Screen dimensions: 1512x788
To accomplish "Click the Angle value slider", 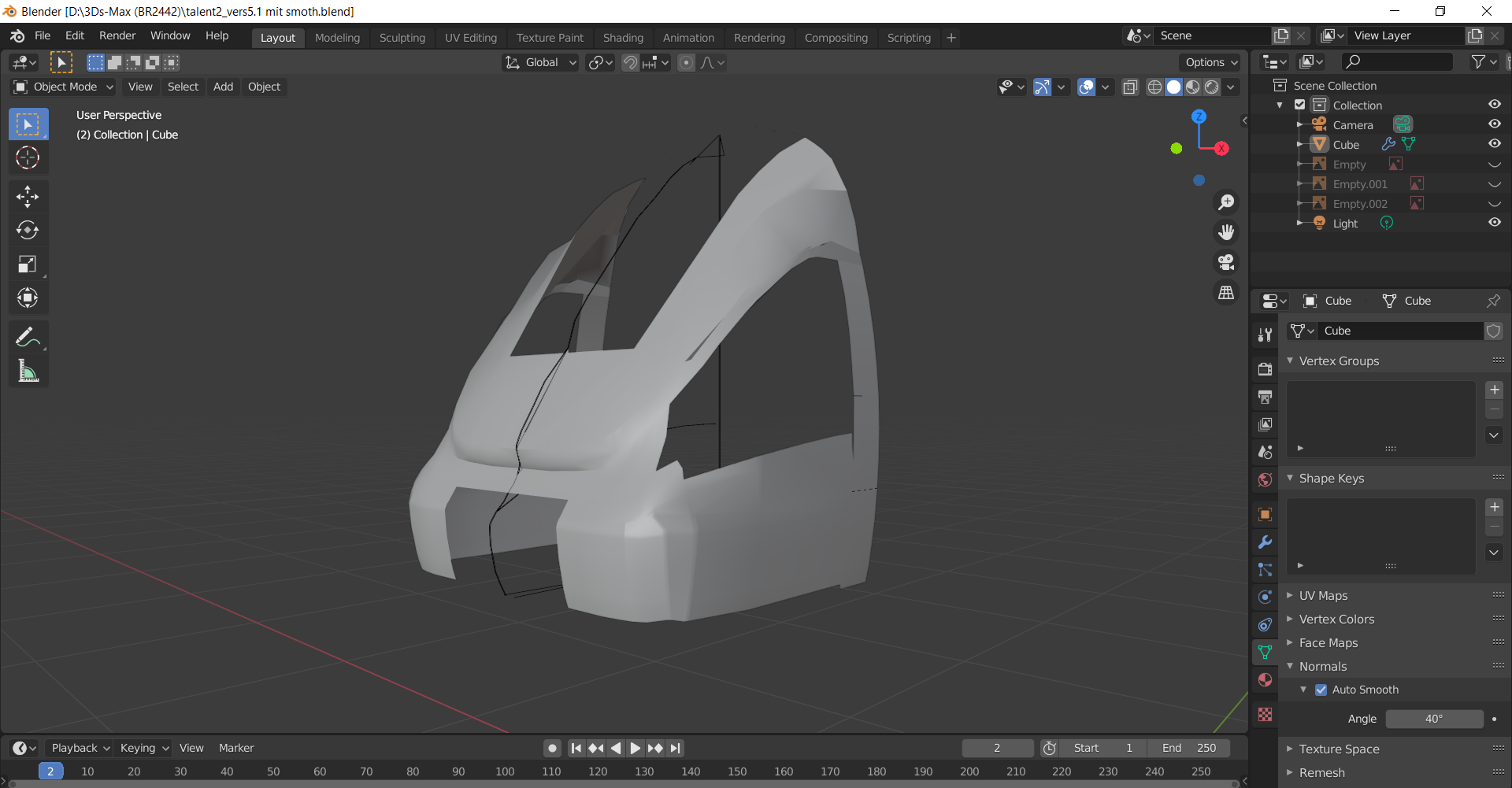I will point(1433,719).
